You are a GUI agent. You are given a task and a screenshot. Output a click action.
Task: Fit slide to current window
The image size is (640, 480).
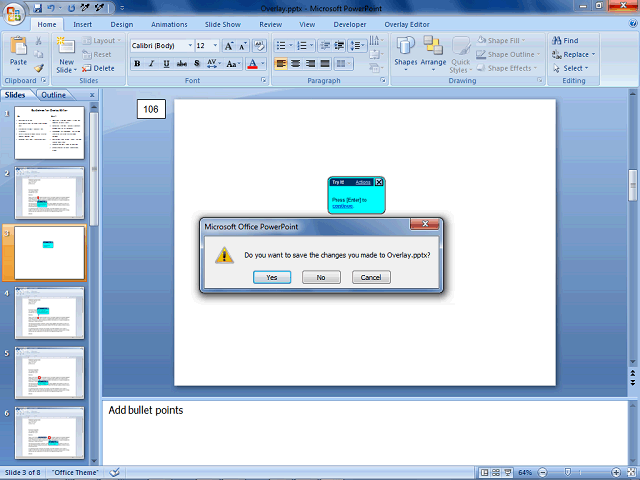631,472
